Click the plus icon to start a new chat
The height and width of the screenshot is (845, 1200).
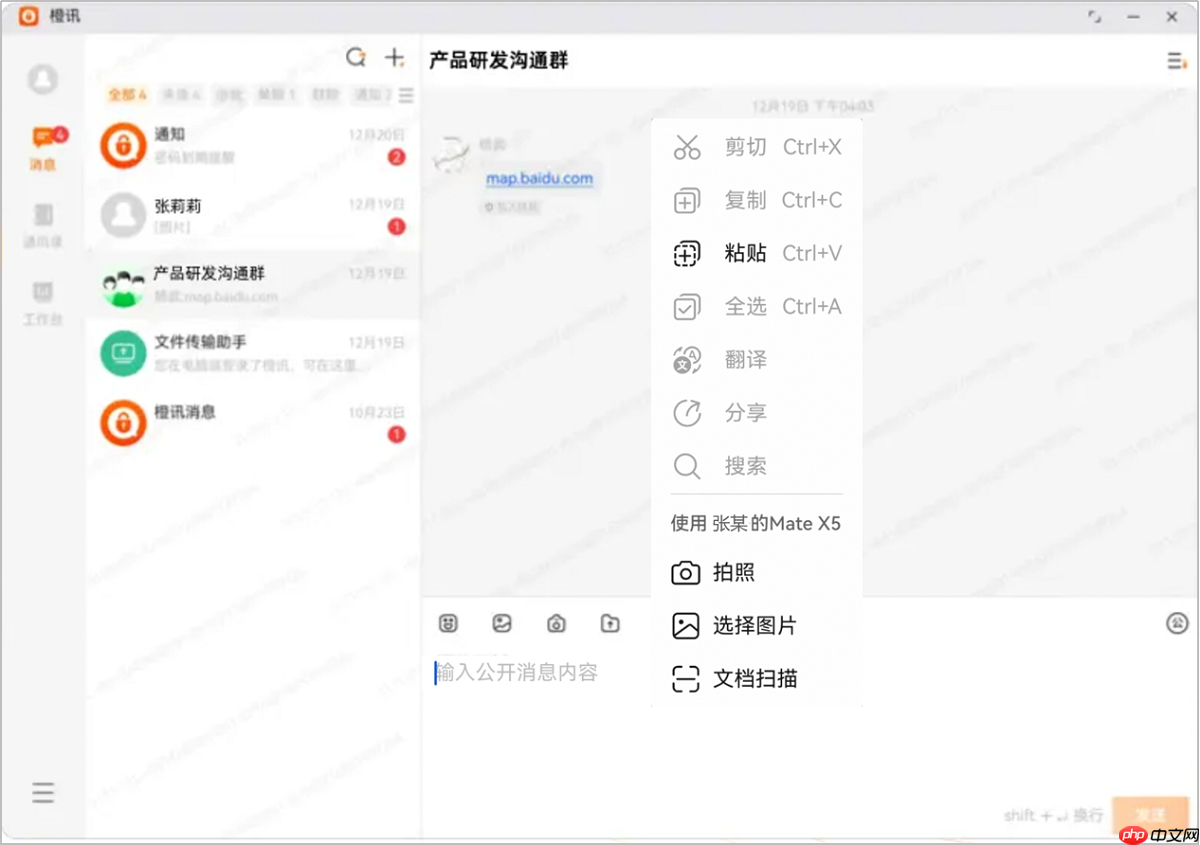(x=393, y=57)
